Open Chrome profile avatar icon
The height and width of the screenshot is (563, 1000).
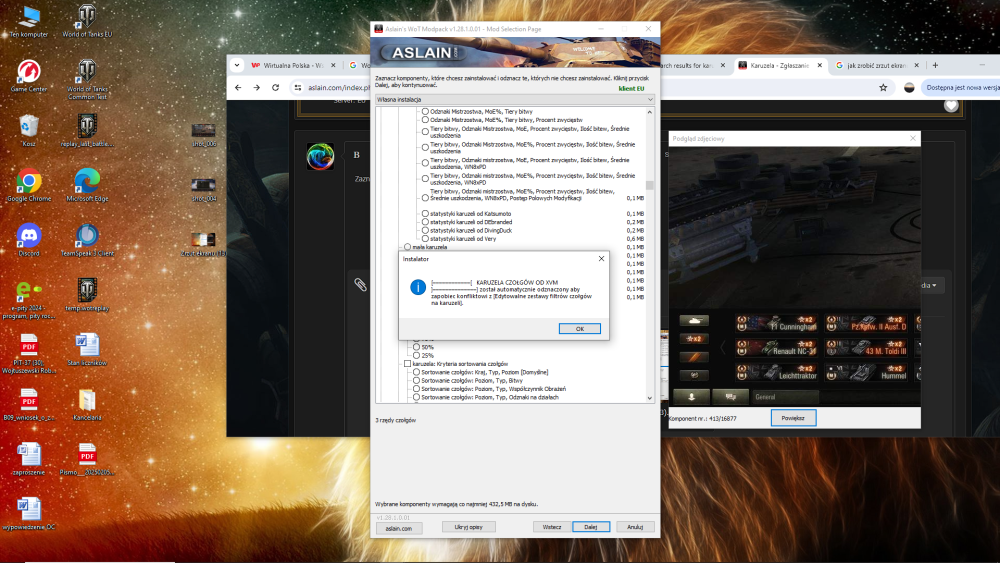tap(909, 87)
